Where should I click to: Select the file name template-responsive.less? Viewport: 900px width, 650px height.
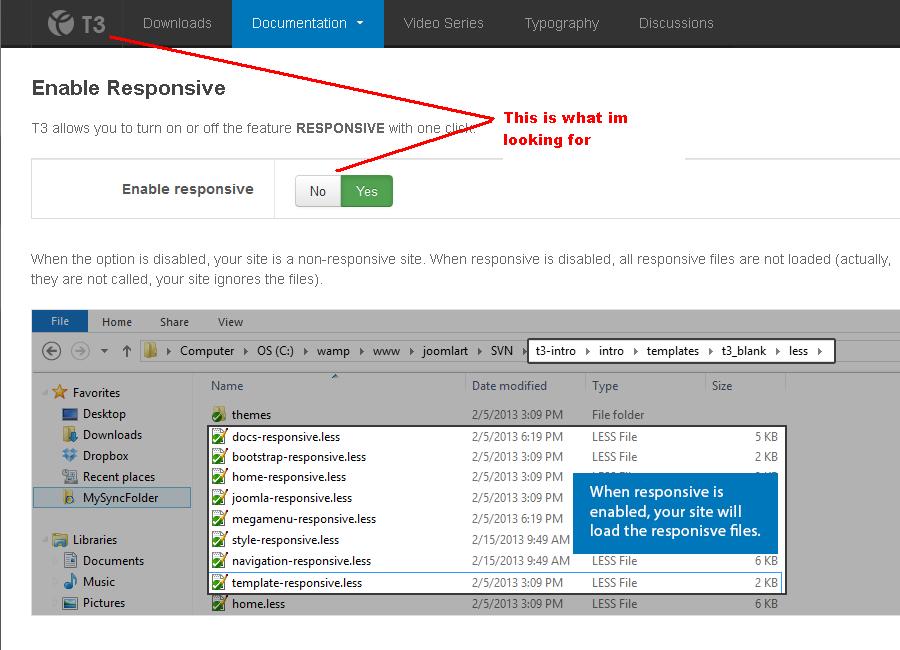297,583
